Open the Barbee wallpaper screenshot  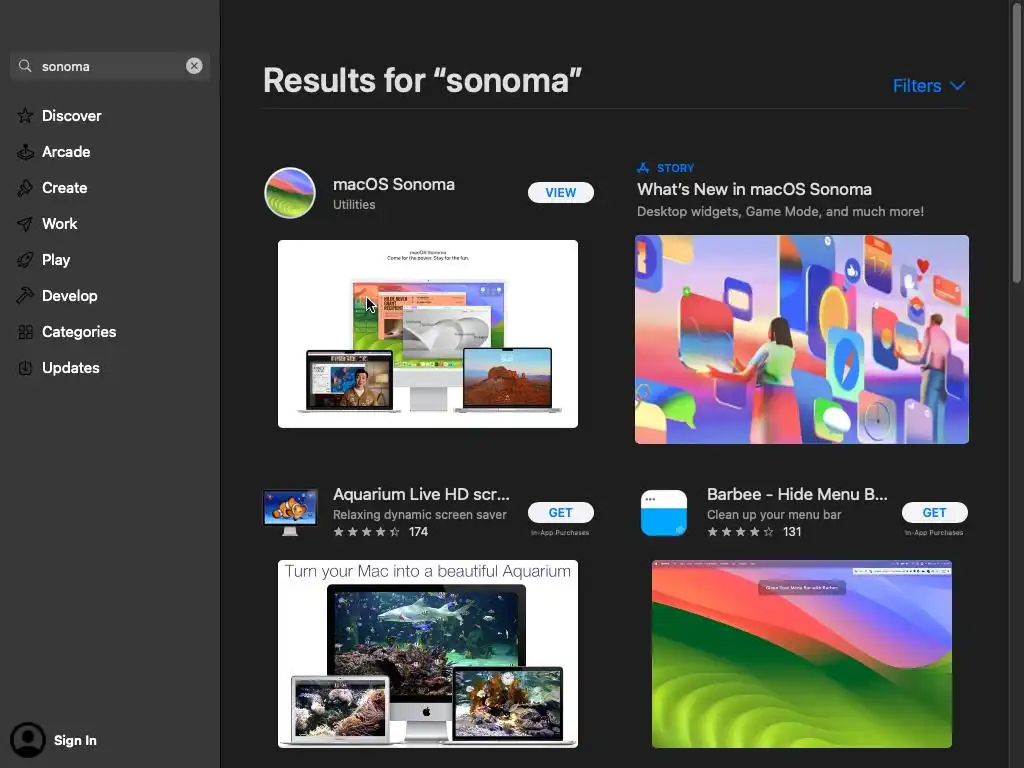[802, 654]
